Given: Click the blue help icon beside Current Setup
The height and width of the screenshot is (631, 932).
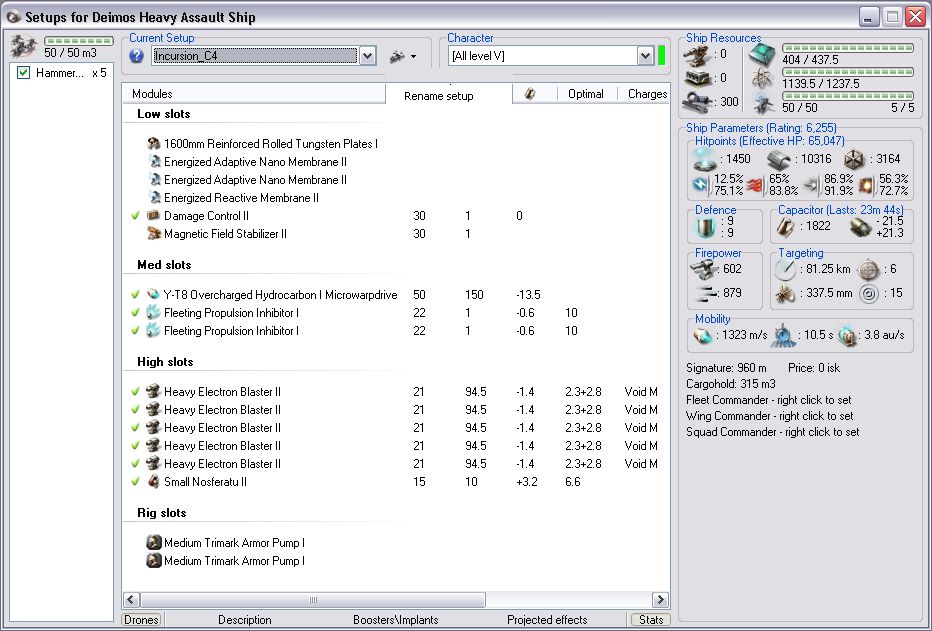Looking at the screenshot, I should (137, 56).
